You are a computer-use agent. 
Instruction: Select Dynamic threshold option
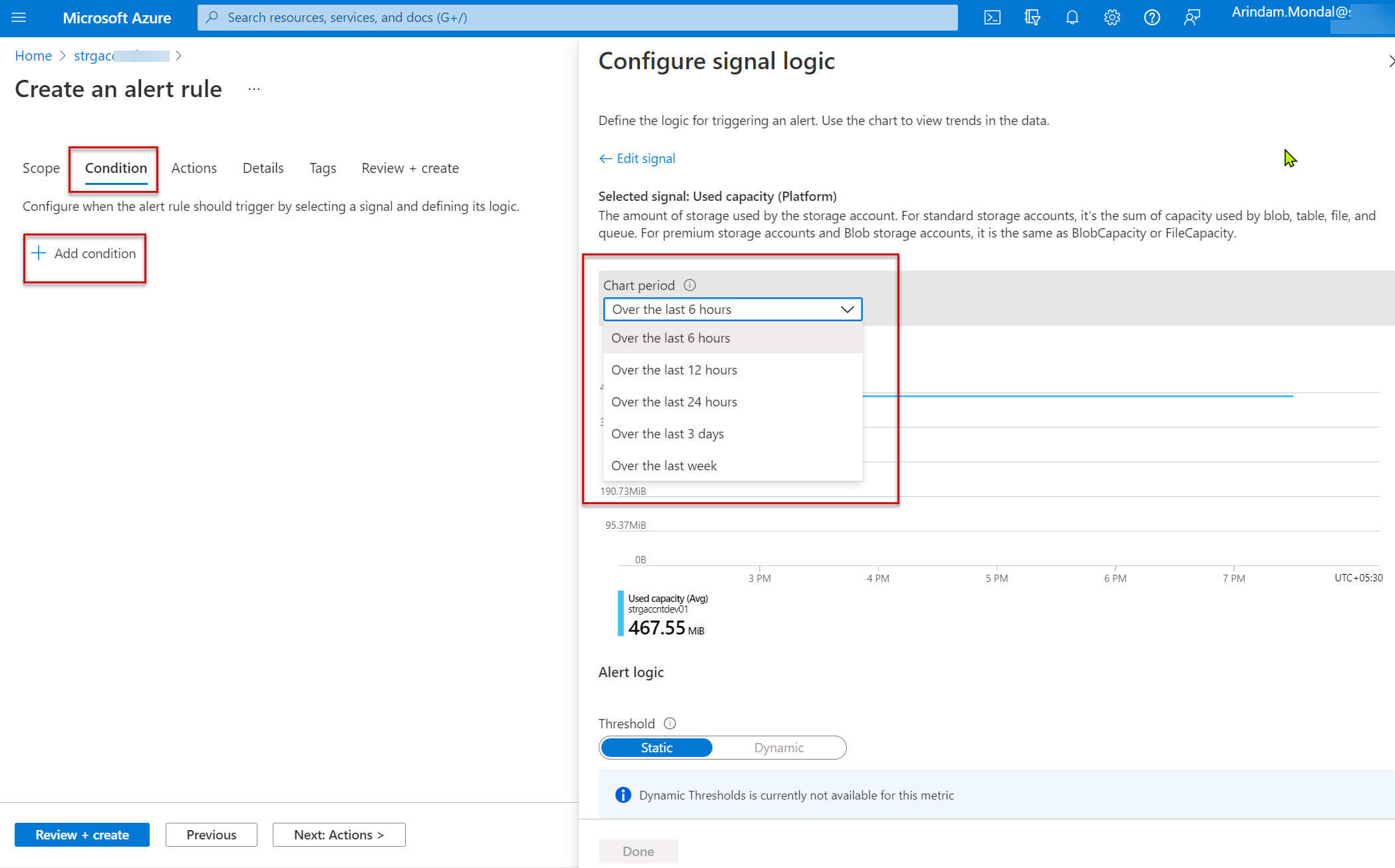click(778, 748)
